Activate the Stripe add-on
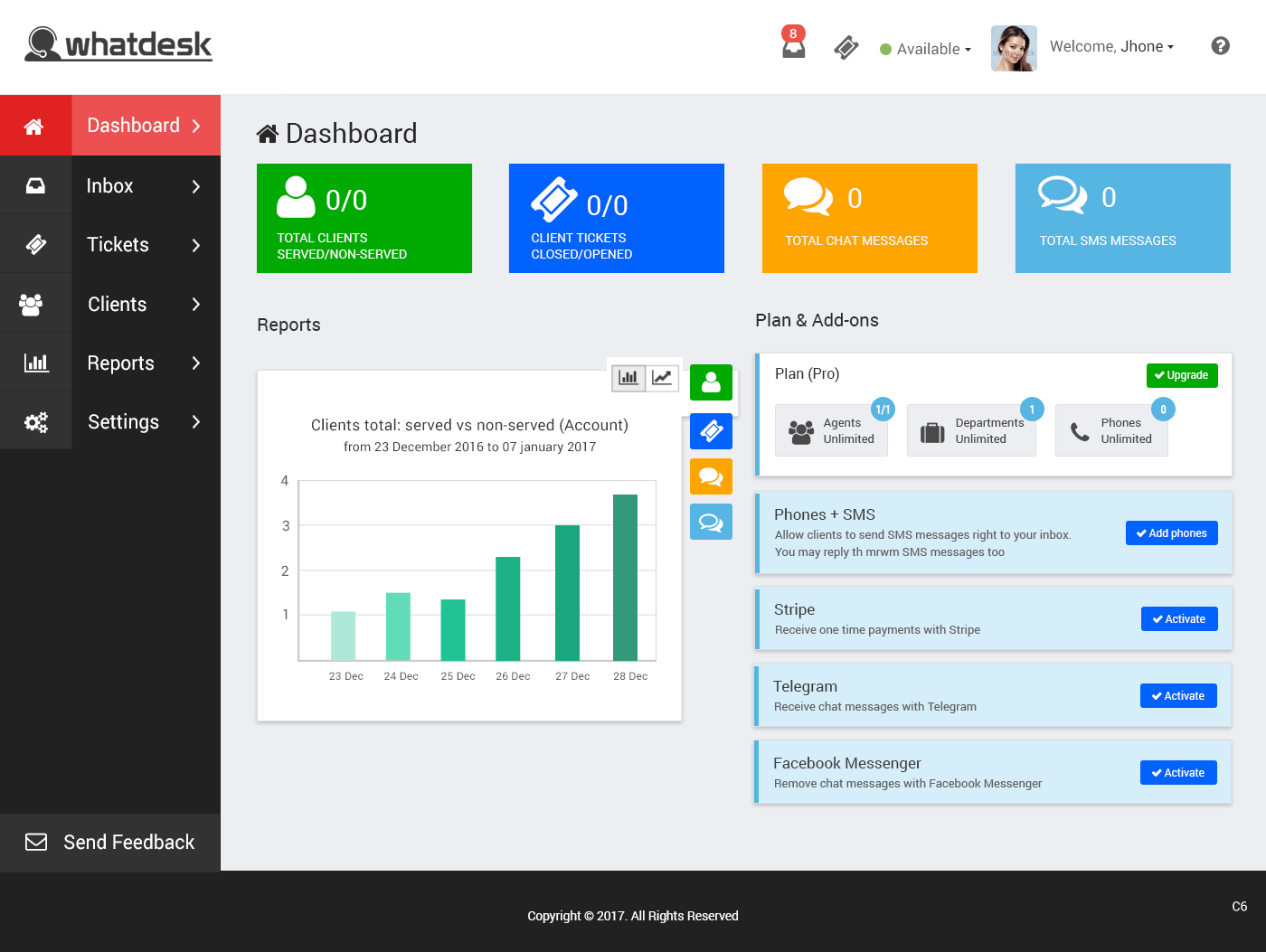 point(1179,619)
